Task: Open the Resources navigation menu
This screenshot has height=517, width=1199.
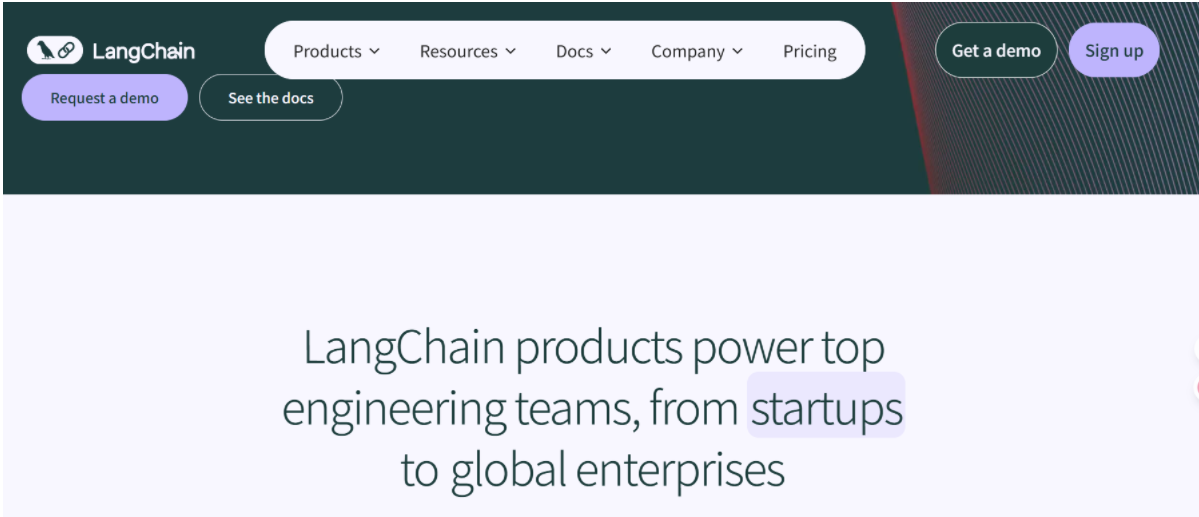Action: (458, 51)
